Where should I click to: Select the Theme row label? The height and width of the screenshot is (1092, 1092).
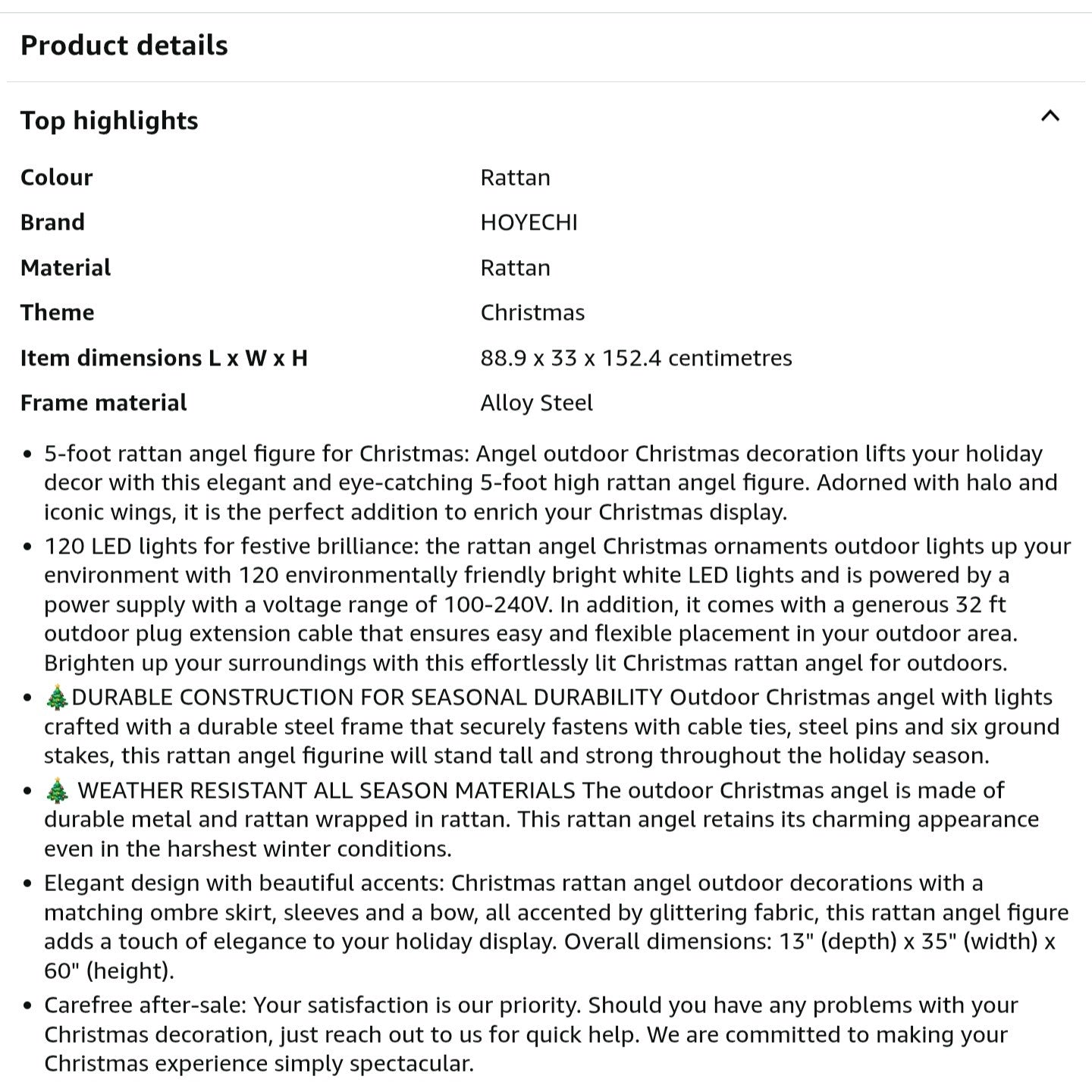click(58, 312)
